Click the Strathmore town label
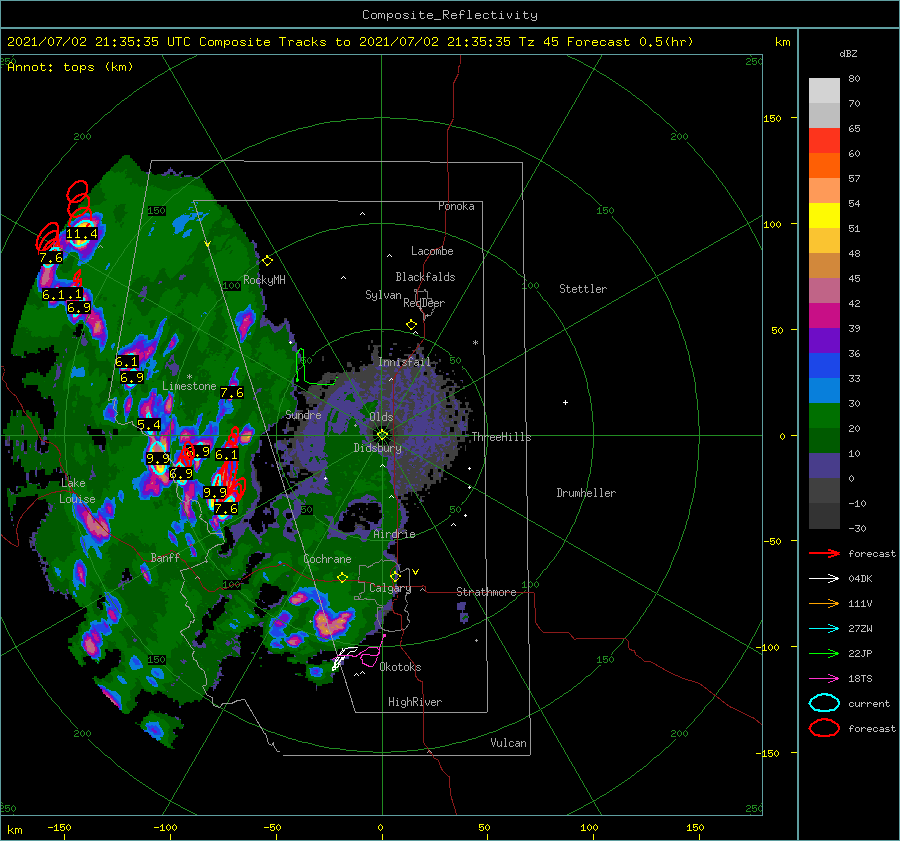 point(486,592)
